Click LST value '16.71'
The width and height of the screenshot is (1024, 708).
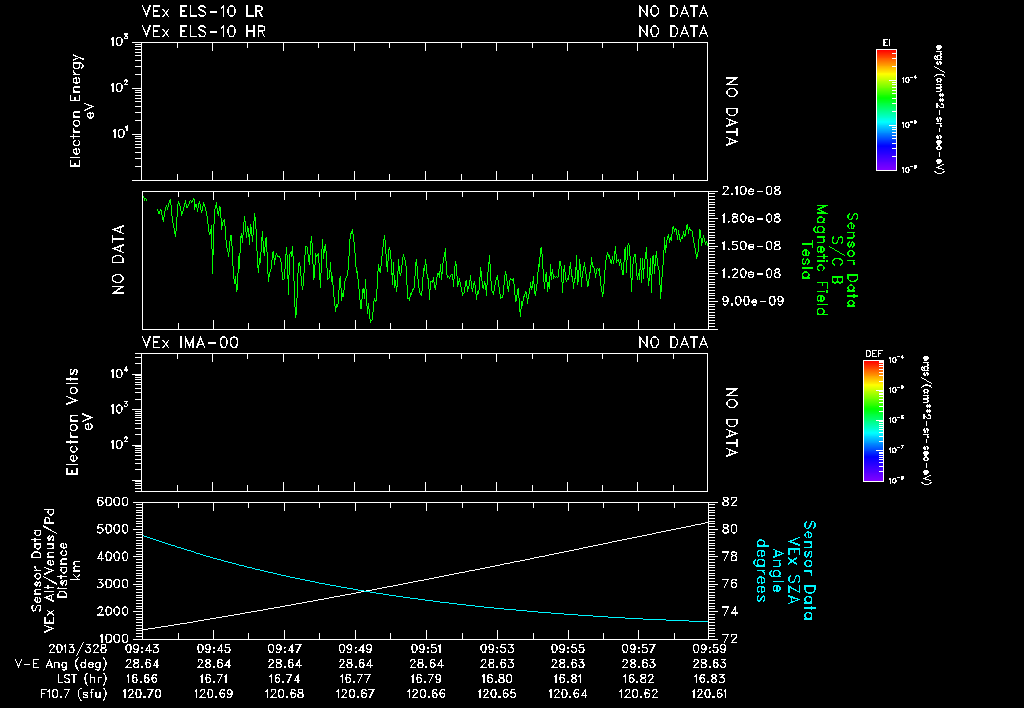(213, 679)
